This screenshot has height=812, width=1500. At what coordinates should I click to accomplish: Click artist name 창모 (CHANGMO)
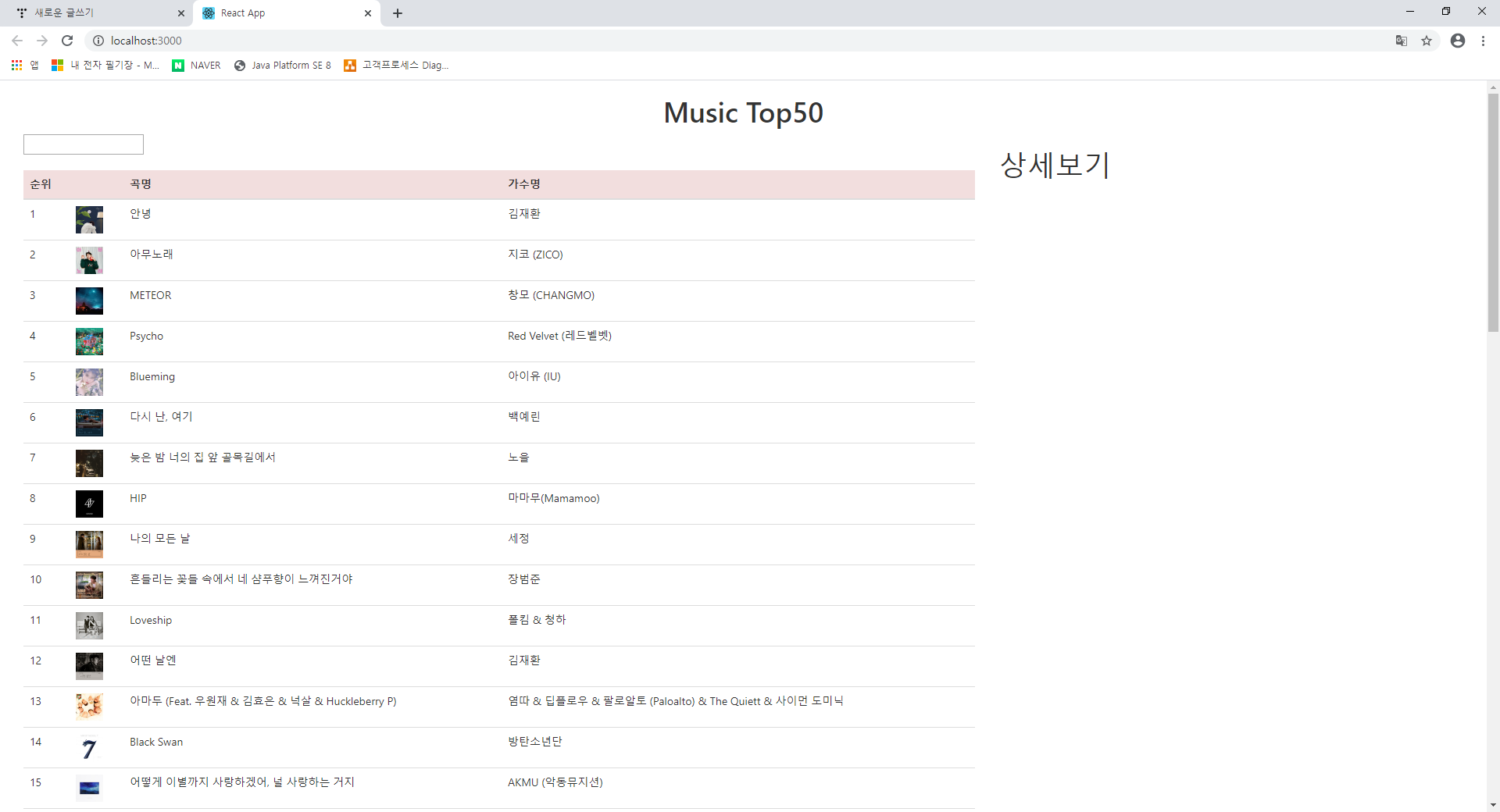click(x=552, y=295)
